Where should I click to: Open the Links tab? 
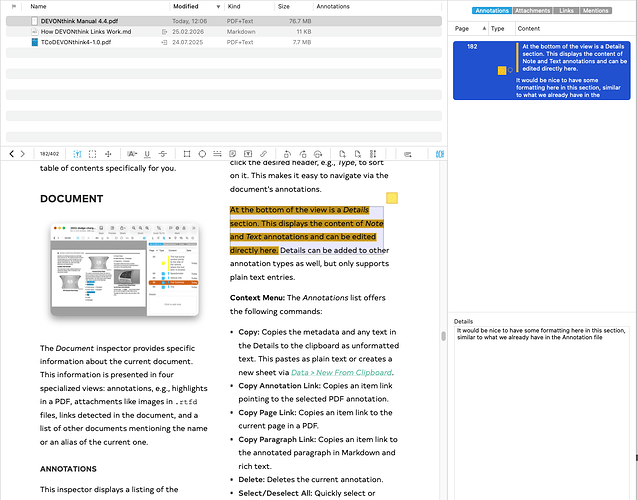click(566, 11)
